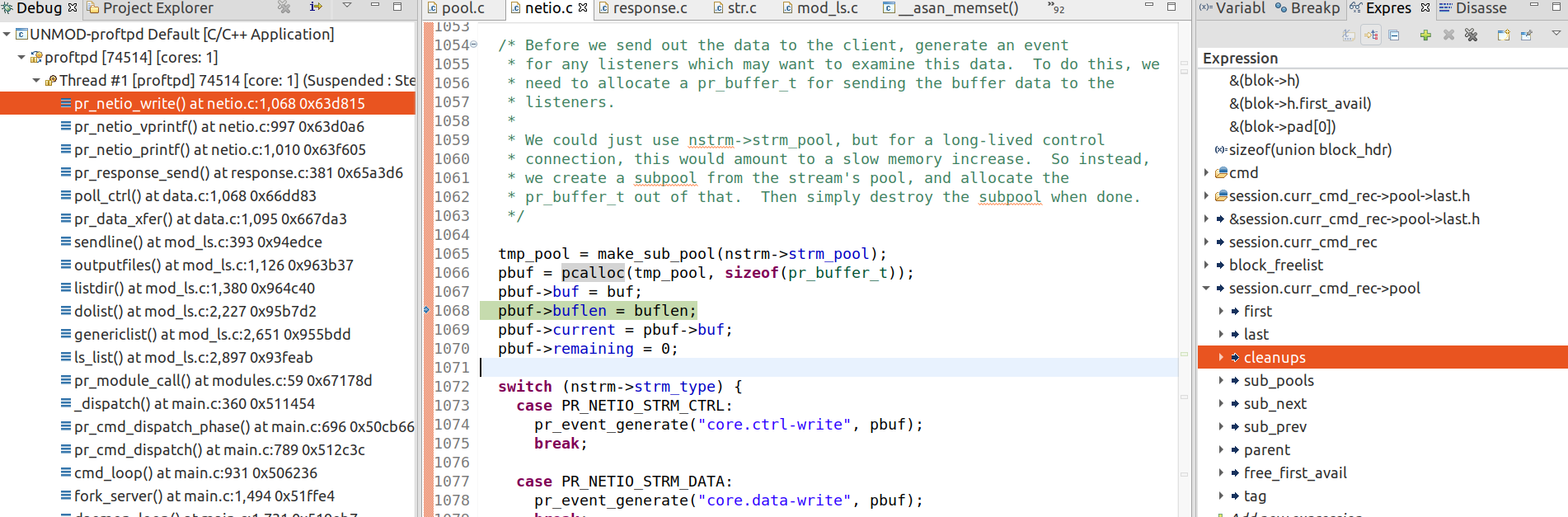This screenshot has height=517, width=1568.
Task: Close the netio.c editor tab
Action: point(584,8)
